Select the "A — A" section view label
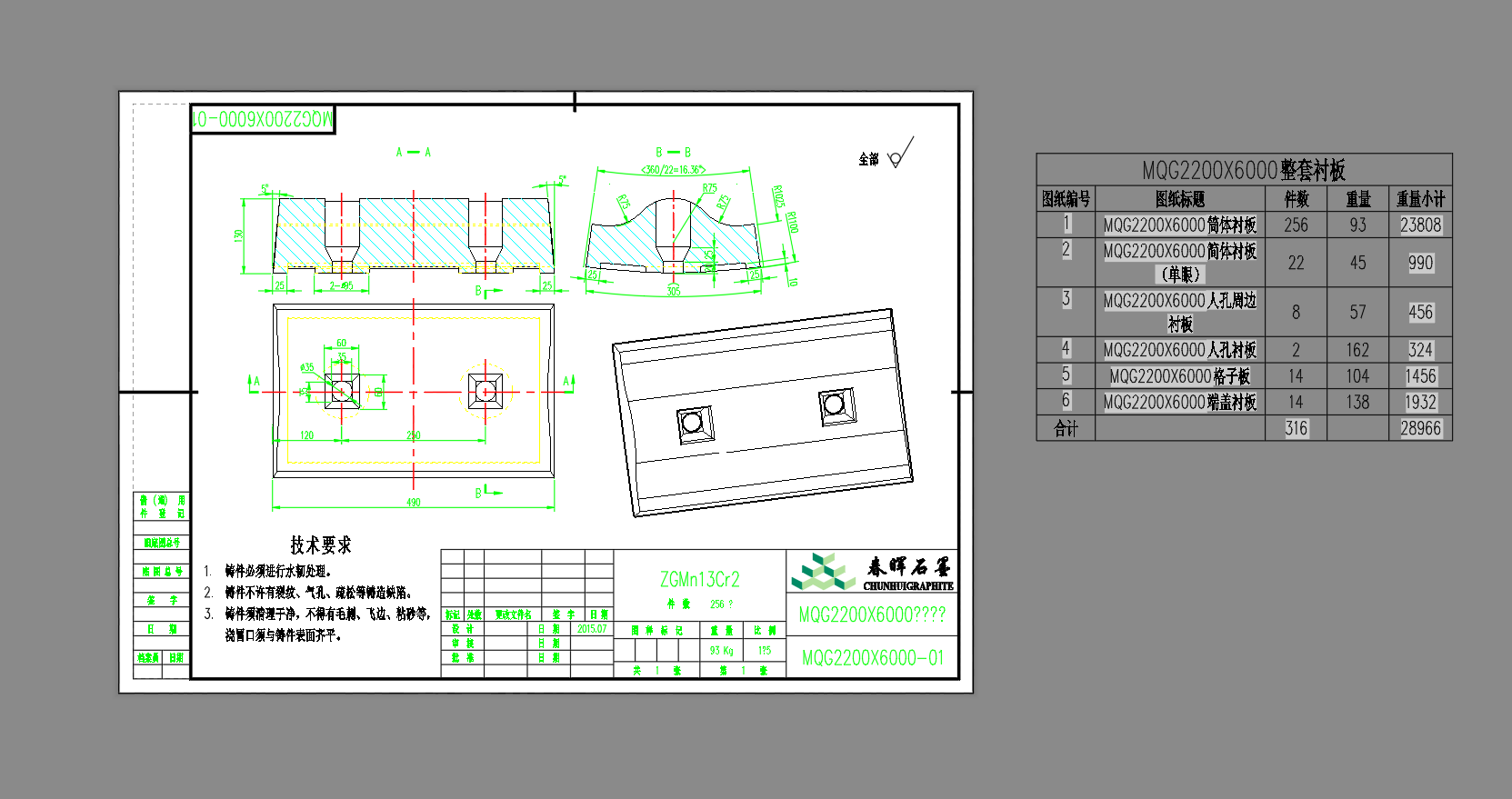Screen dimensions: 1512x799 (413, 152)
